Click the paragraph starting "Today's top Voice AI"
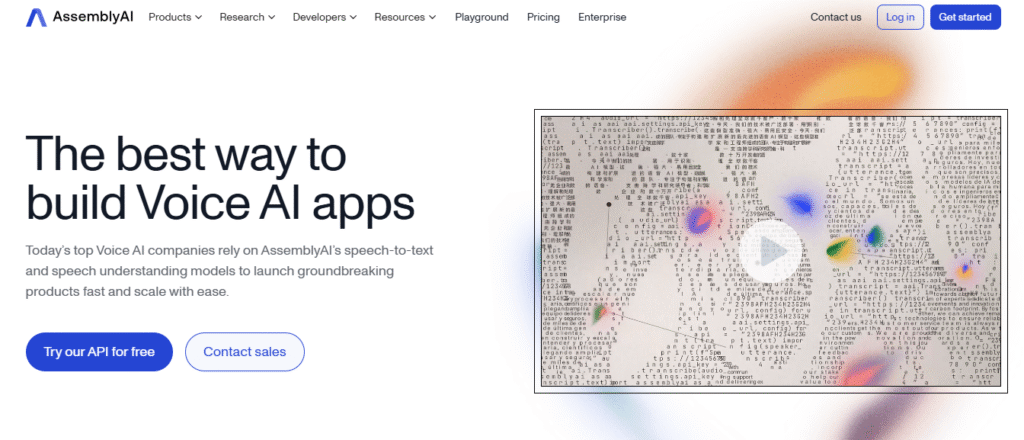 tap(229, 271)
